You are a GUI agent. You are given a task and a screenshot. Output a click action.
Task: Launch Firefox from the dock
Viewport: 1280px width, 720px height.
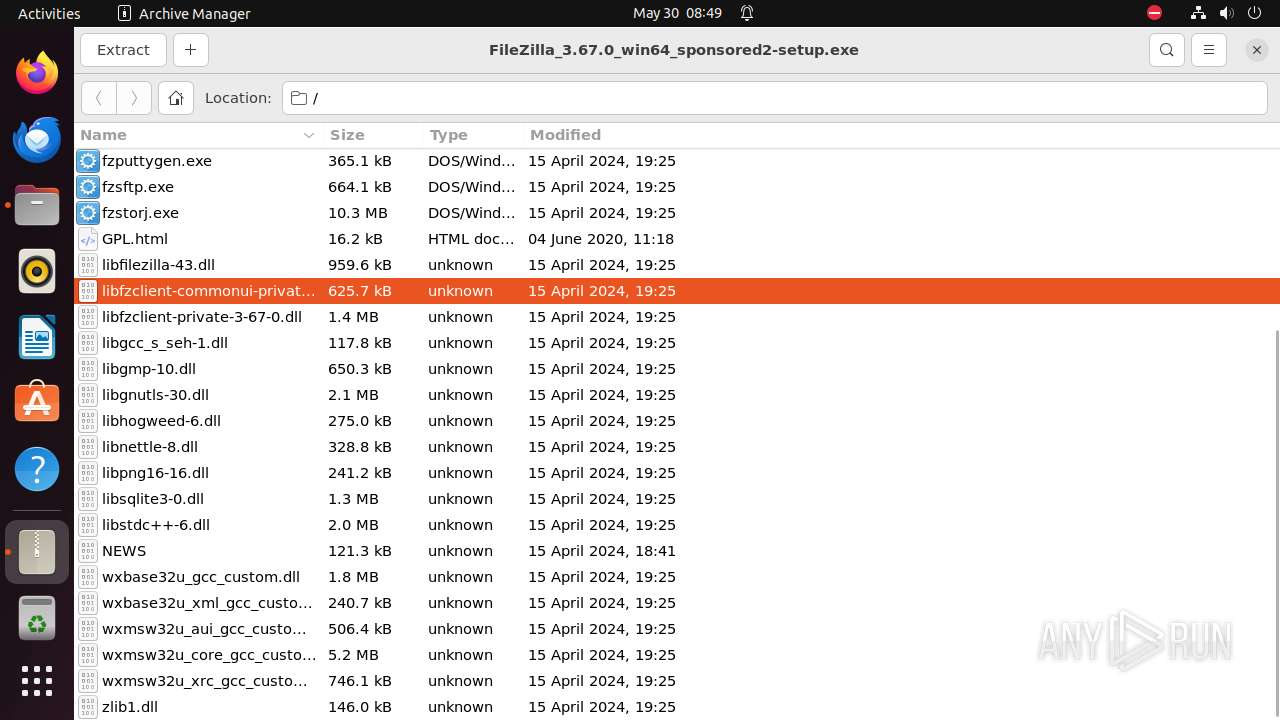click(37, 73)
